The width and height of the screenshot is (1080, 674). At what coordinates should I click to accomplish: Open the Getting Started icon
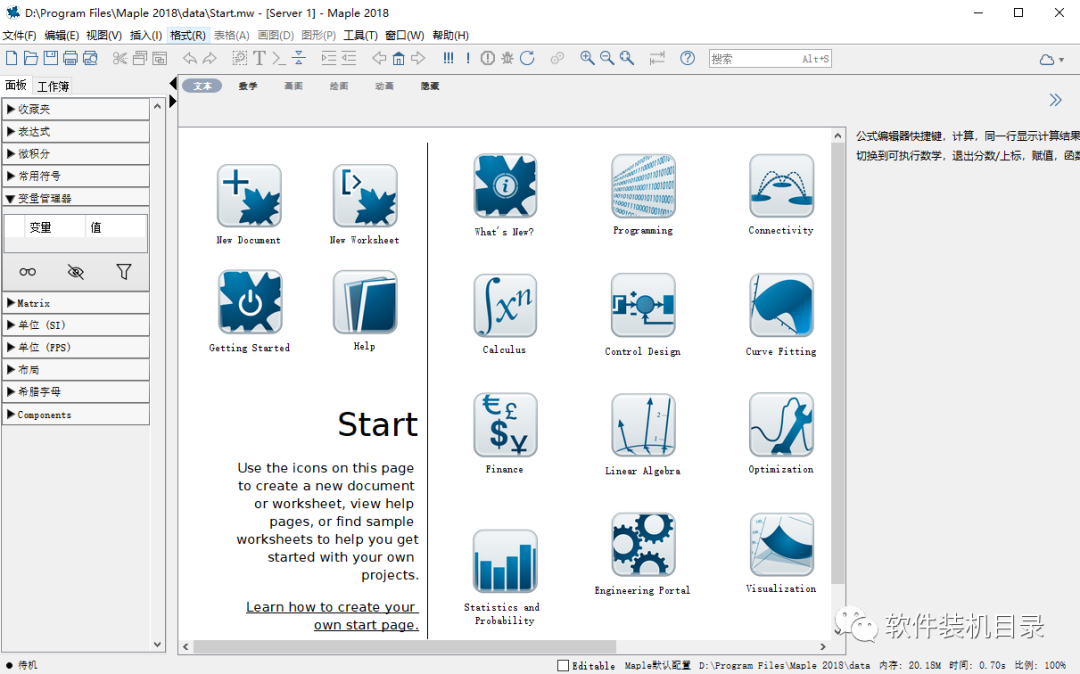pos(249,302)
